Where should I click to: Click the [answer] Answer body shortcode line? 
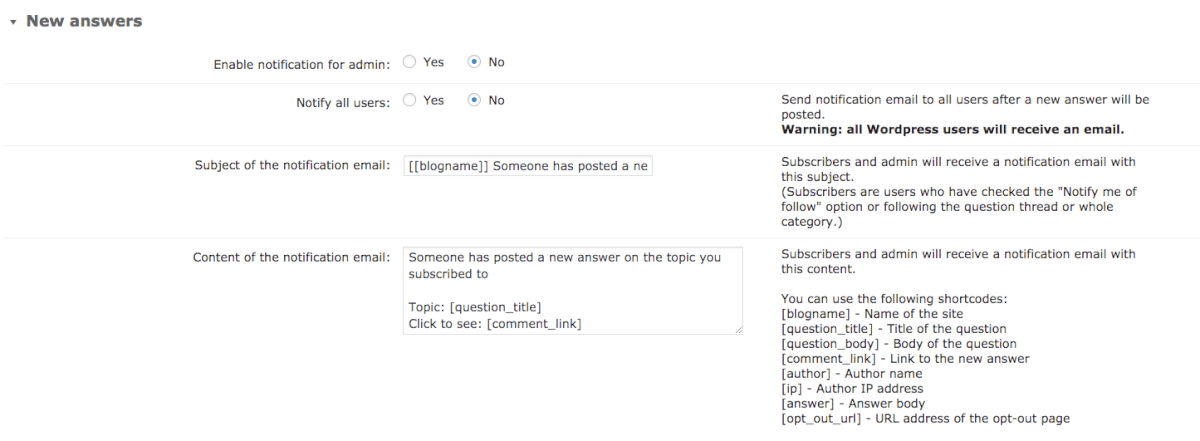pos(853,403)
